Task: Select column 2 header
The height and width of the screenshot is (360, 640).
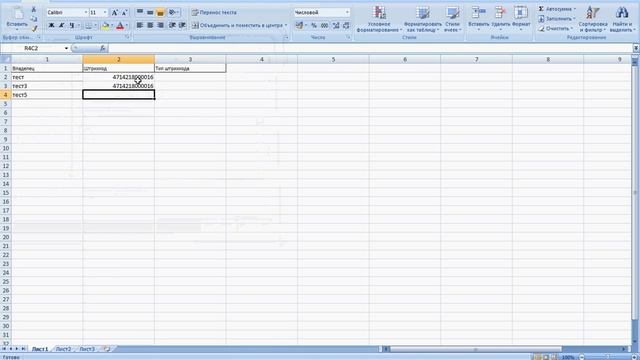Action: point(118,60)
